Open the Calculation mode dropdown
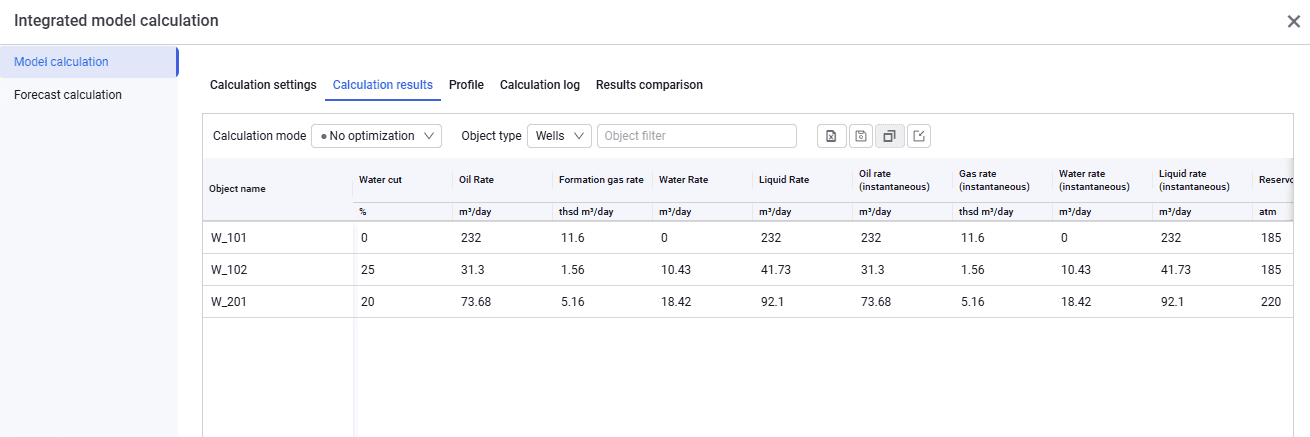 [376, 136]
